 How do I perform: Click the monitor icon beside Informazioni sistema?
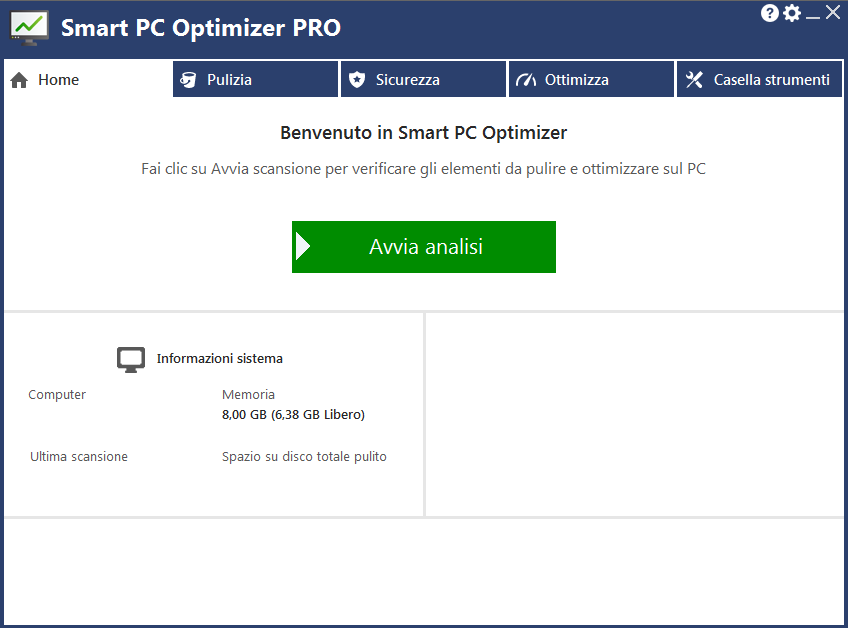coord(131,360)
